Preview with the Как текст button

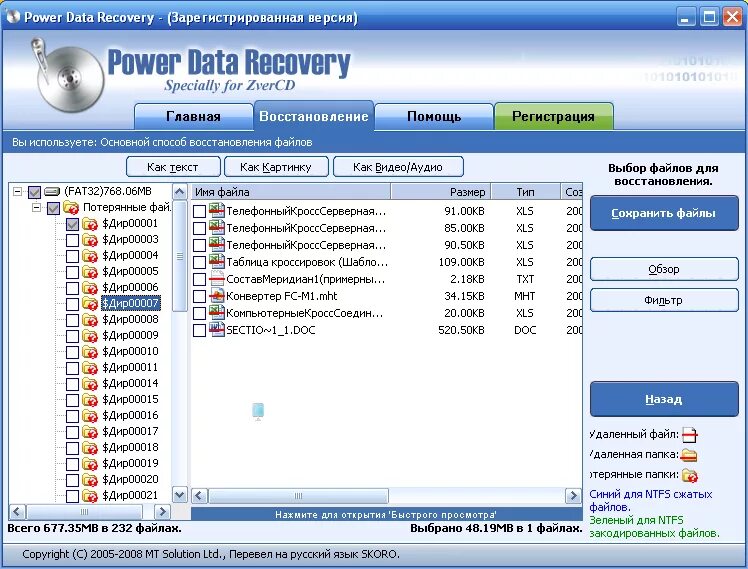[x=173, y=167]
